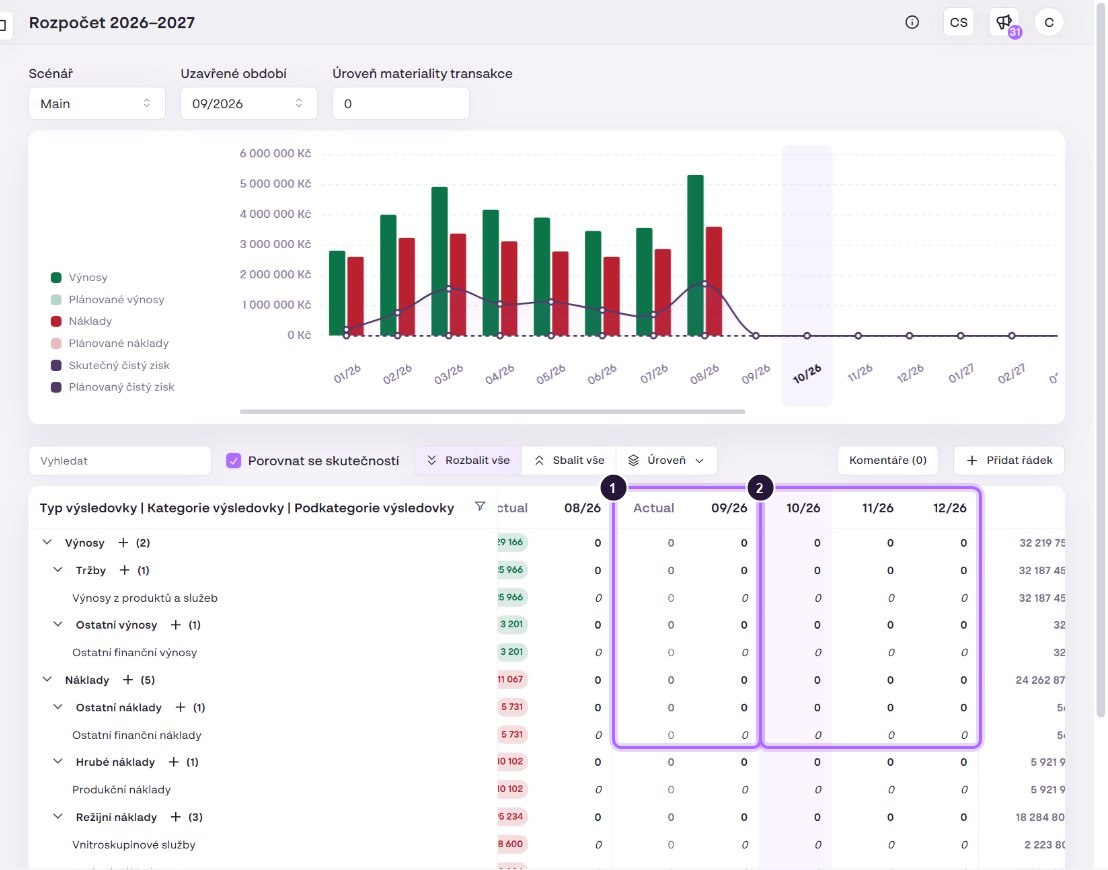Add item with plus next to Výnosy
Viewport: 1108px width, 870px height.
(x=123, y=543)
